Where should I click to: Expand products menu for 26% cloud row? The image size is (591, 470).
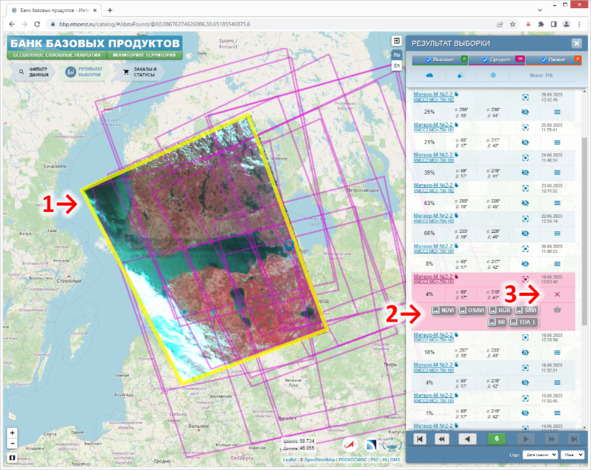tap(557, 112)
